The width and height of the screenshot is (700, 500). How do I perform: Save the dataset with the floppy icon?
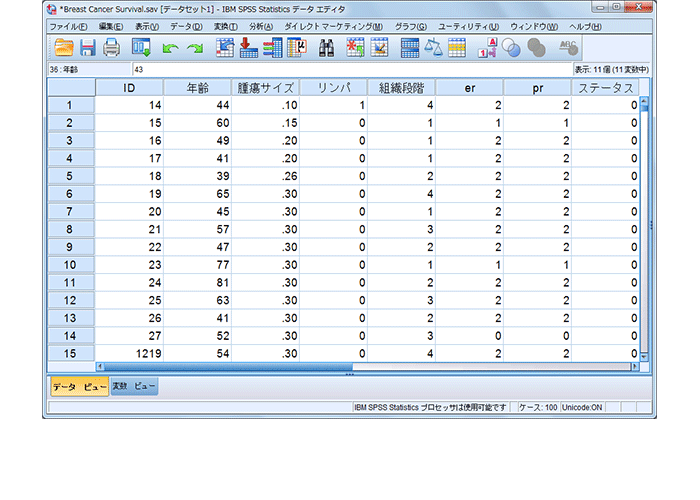(88, 47)
